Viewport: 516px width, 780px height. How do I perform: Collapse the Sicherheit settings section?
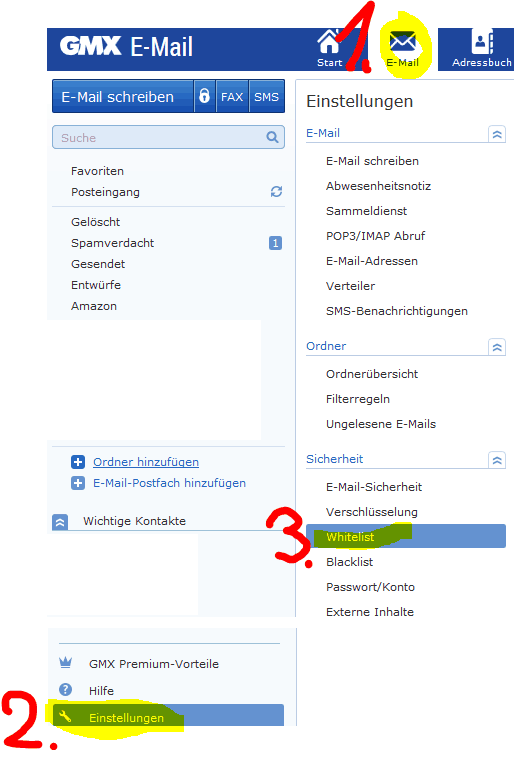pyautogui.click(x=497, y=460)
